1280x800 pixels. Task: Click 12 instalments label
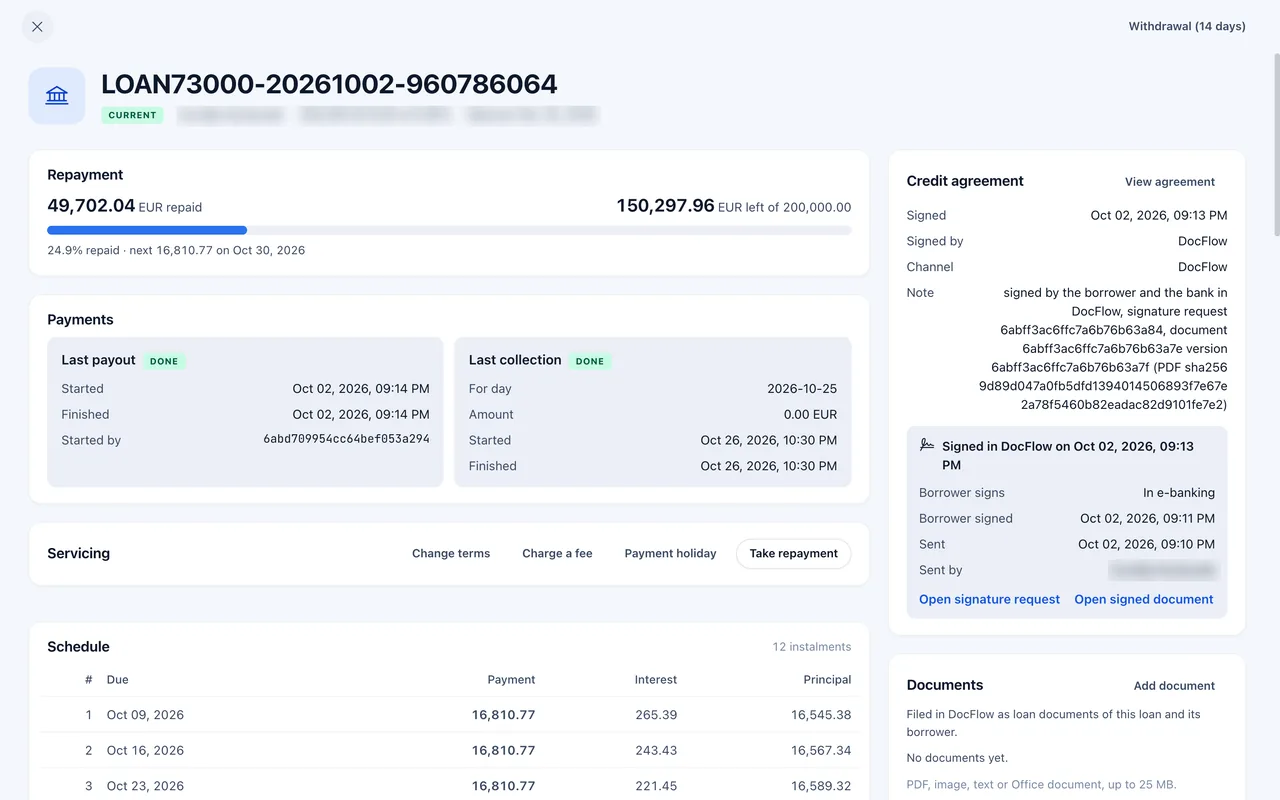[812, 647]
